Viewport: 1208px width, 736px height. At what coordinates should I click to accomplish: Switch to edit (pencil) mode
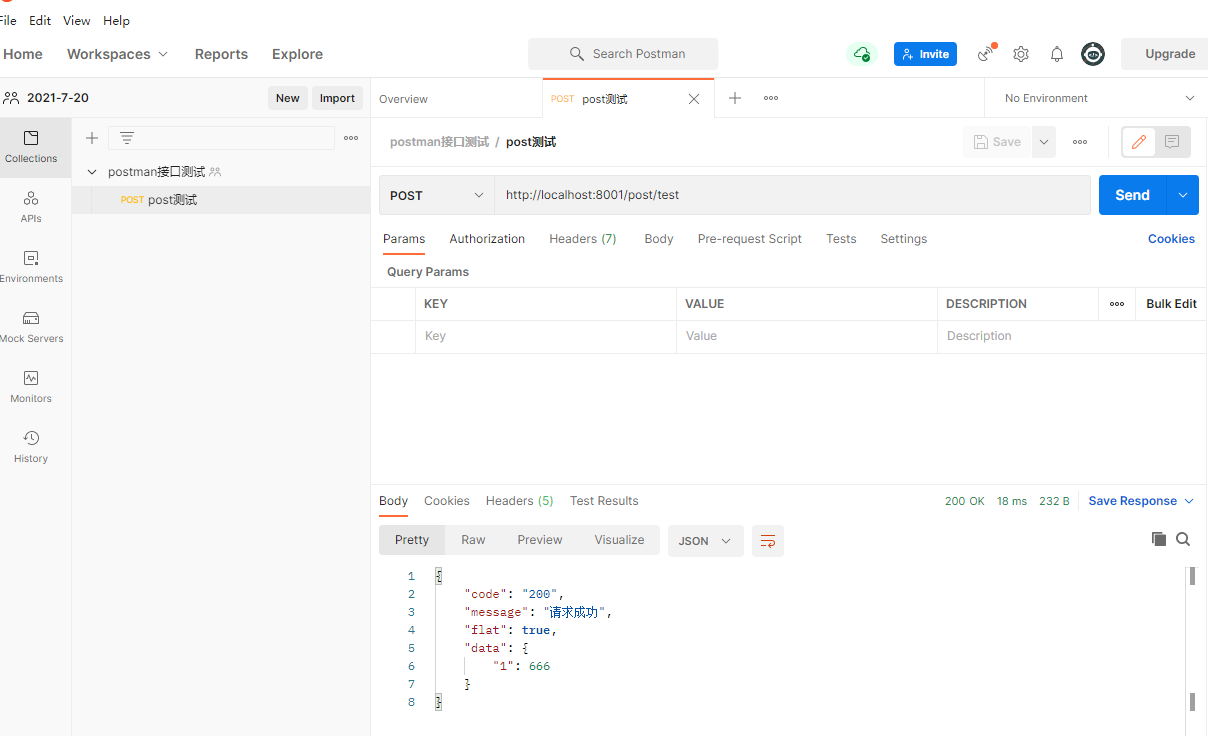click(1138, 142)
